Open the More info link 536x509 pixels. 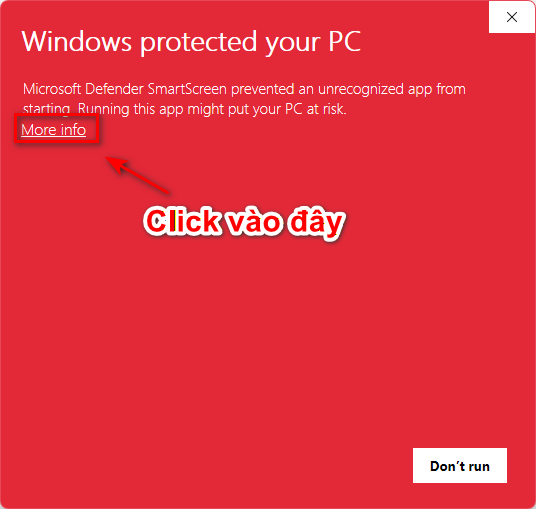click(53, 130)
